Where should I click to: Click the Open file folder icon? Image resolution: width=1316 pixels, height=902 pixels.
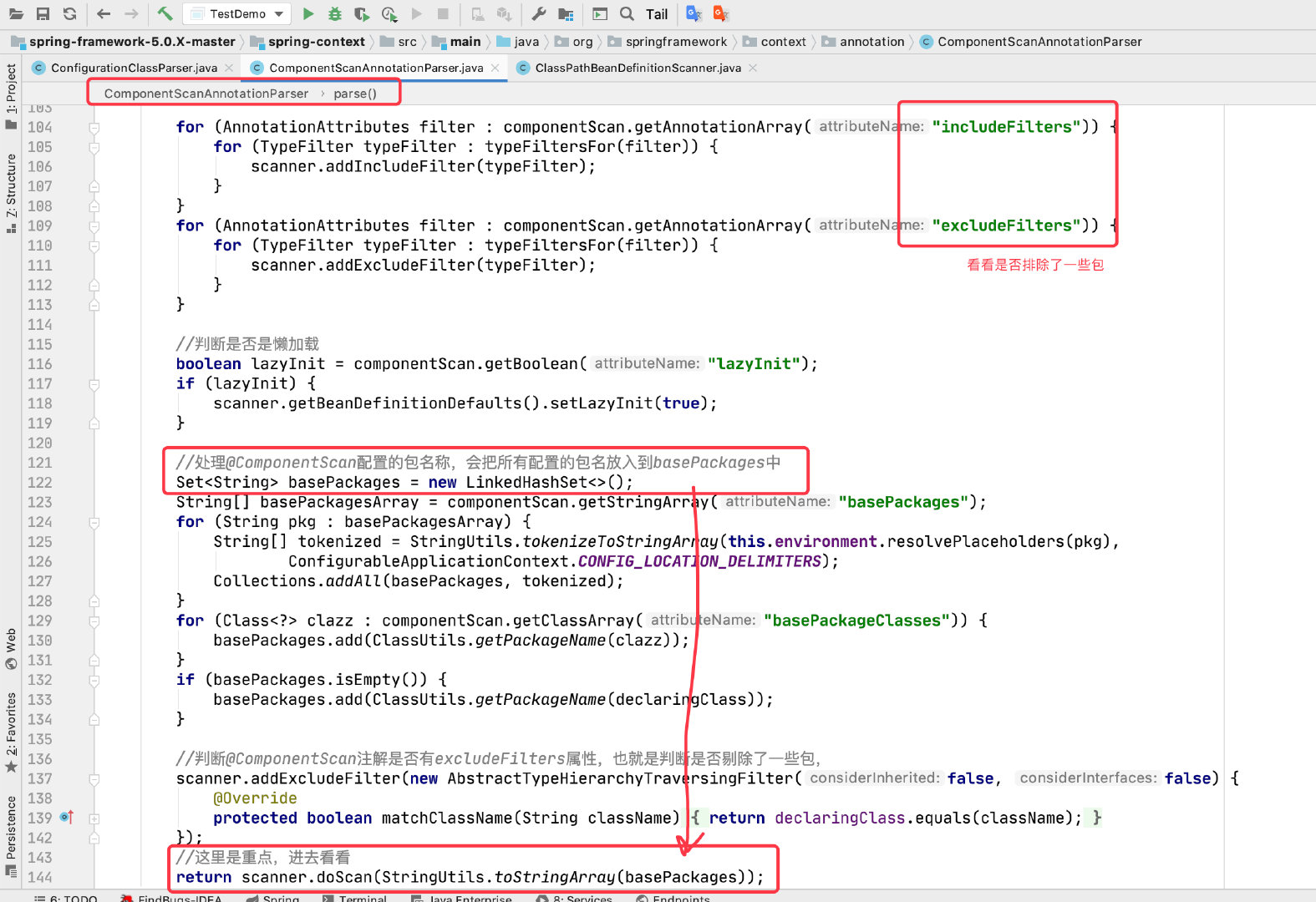[16, 13]
